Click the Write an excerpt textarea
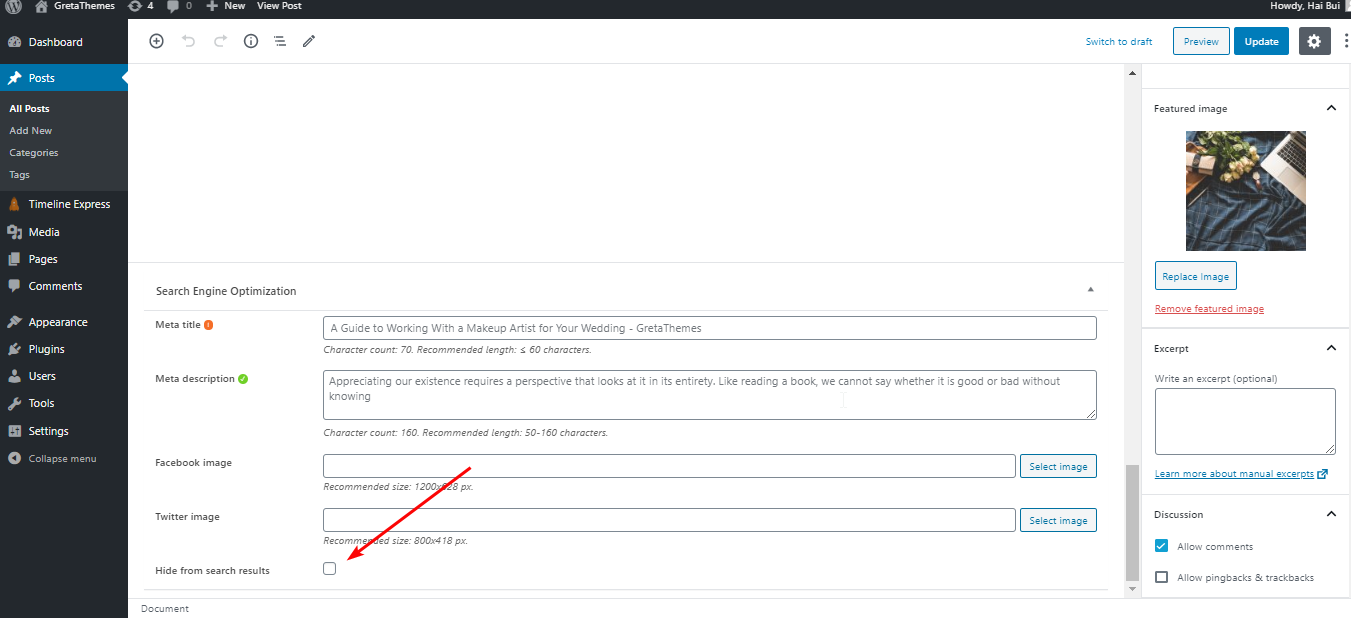Screen dimensions: 1351x618 tap(1245, 421)
